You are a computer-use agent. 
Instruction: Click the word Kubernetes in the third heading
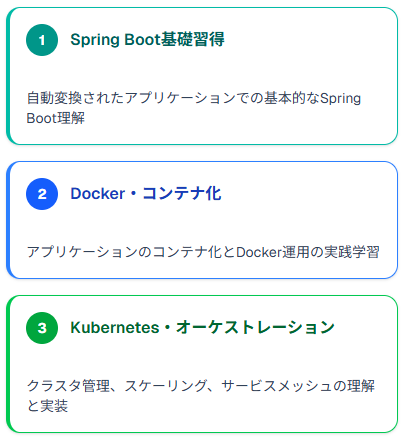click(x=115, y=328)
